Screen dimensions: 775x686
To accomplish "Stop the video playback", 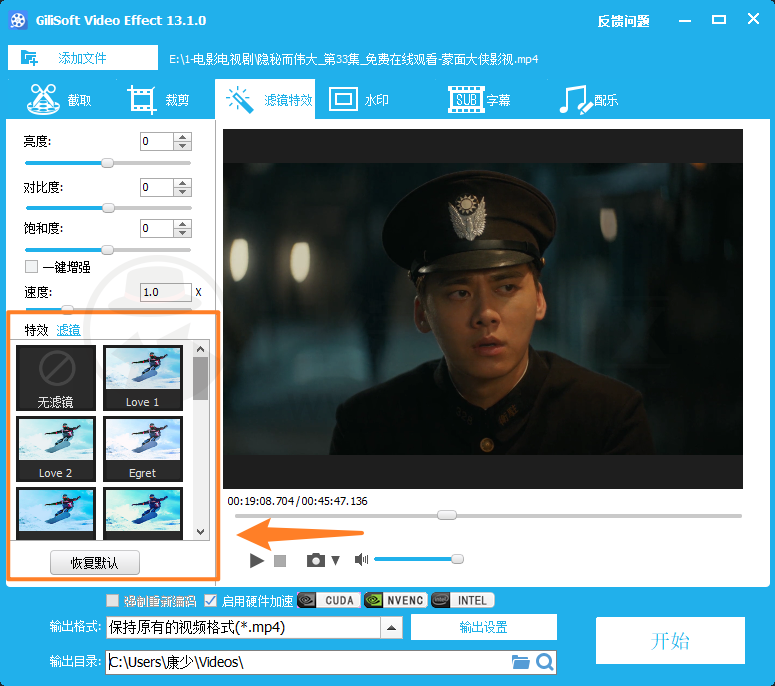I will point(280,560).
